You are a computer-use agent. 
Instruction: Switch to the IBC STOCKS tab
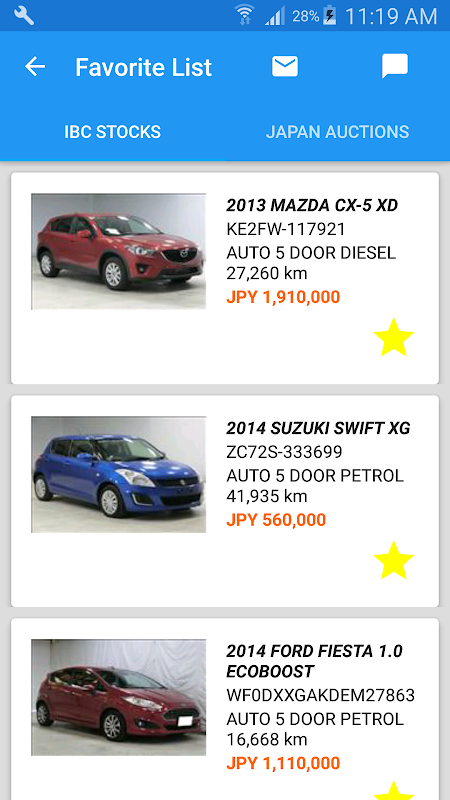pos(112,132)
